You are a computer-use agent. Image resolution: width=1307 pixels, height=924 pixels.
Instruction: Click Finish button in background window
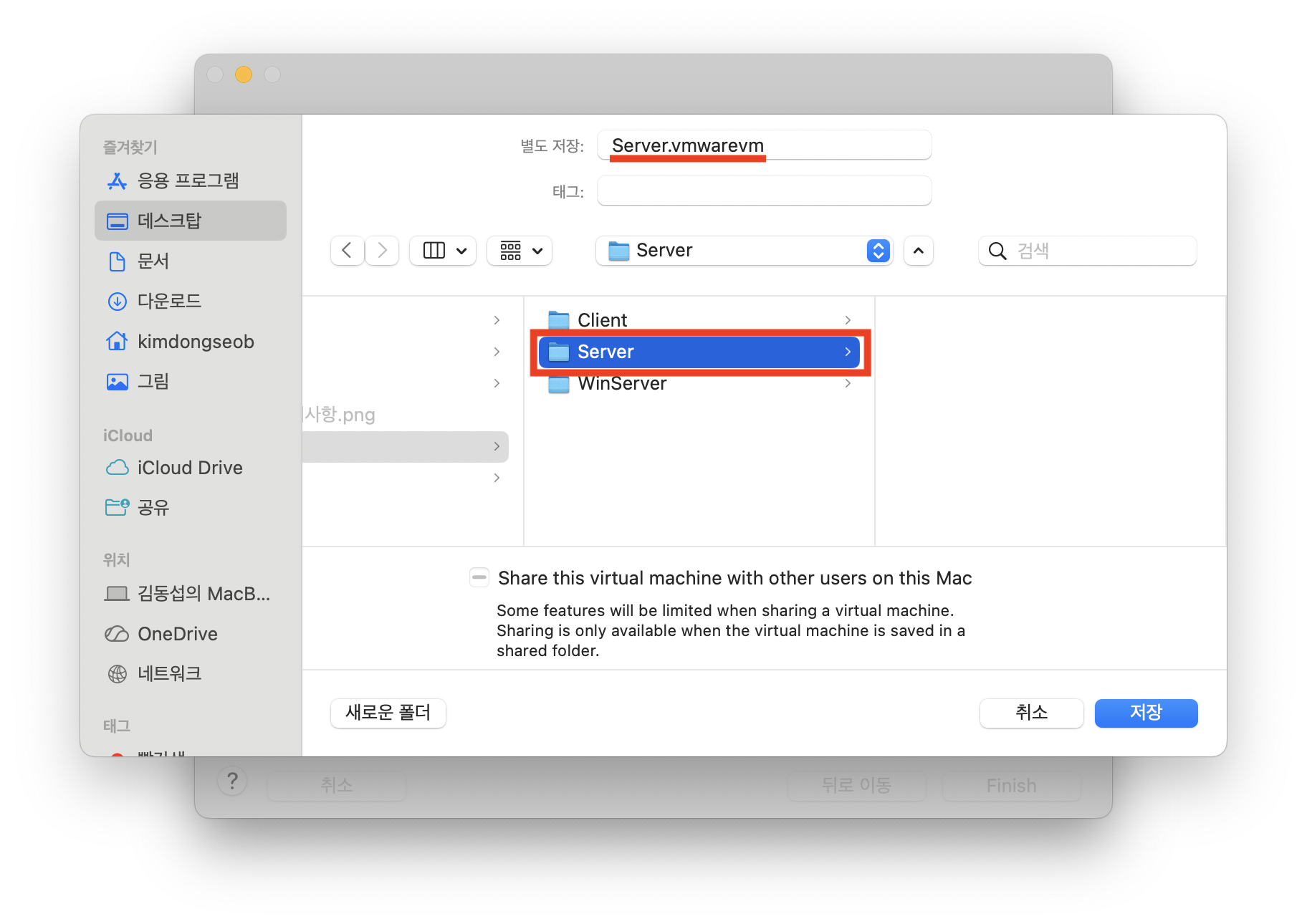click(1011, 786)
